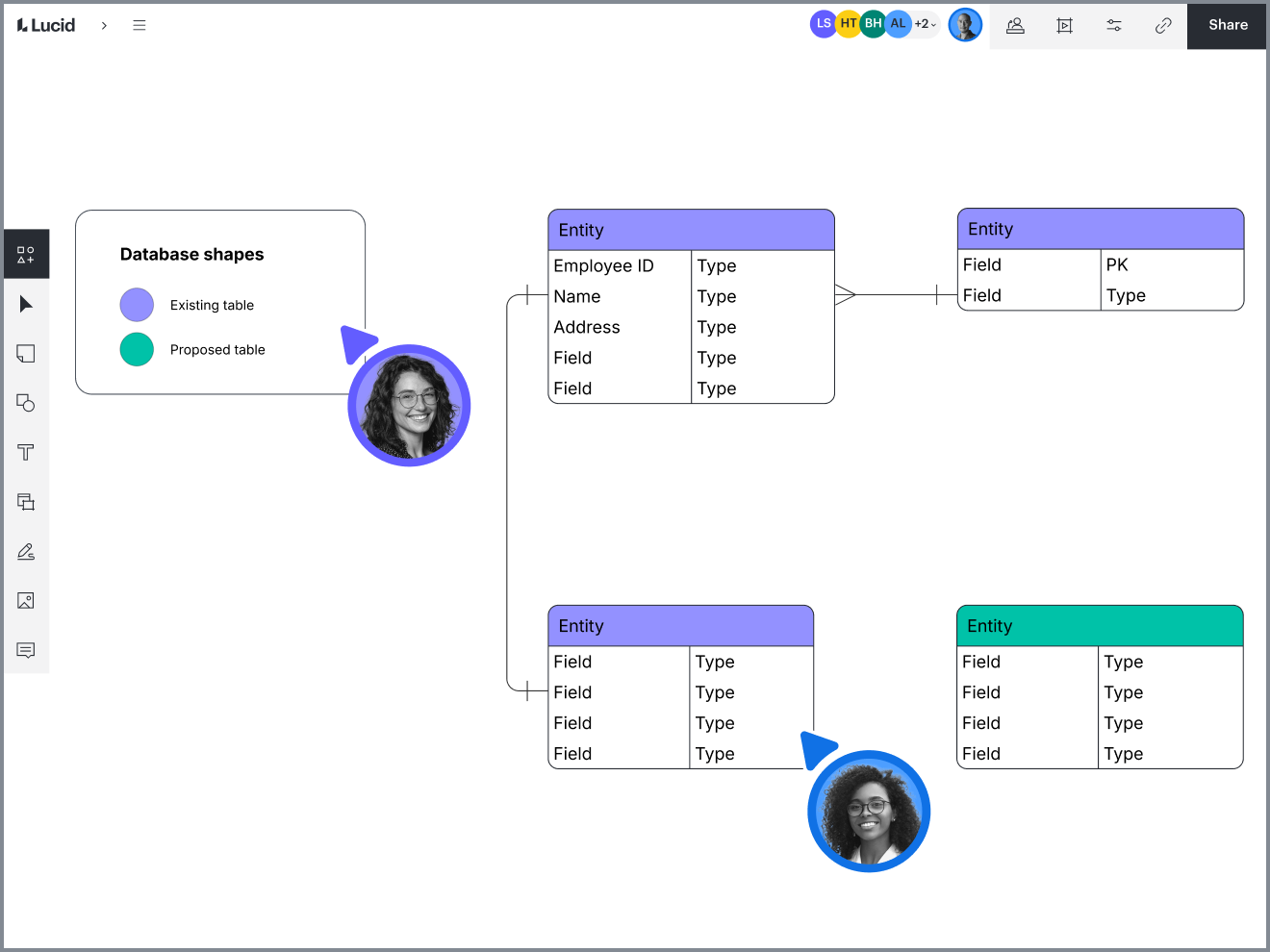Select the frames container tool

26,502
